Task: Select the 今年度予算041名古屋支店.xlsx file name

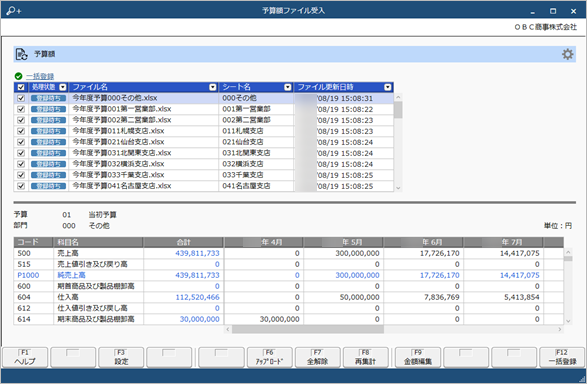Action: (x=122, y=186)
